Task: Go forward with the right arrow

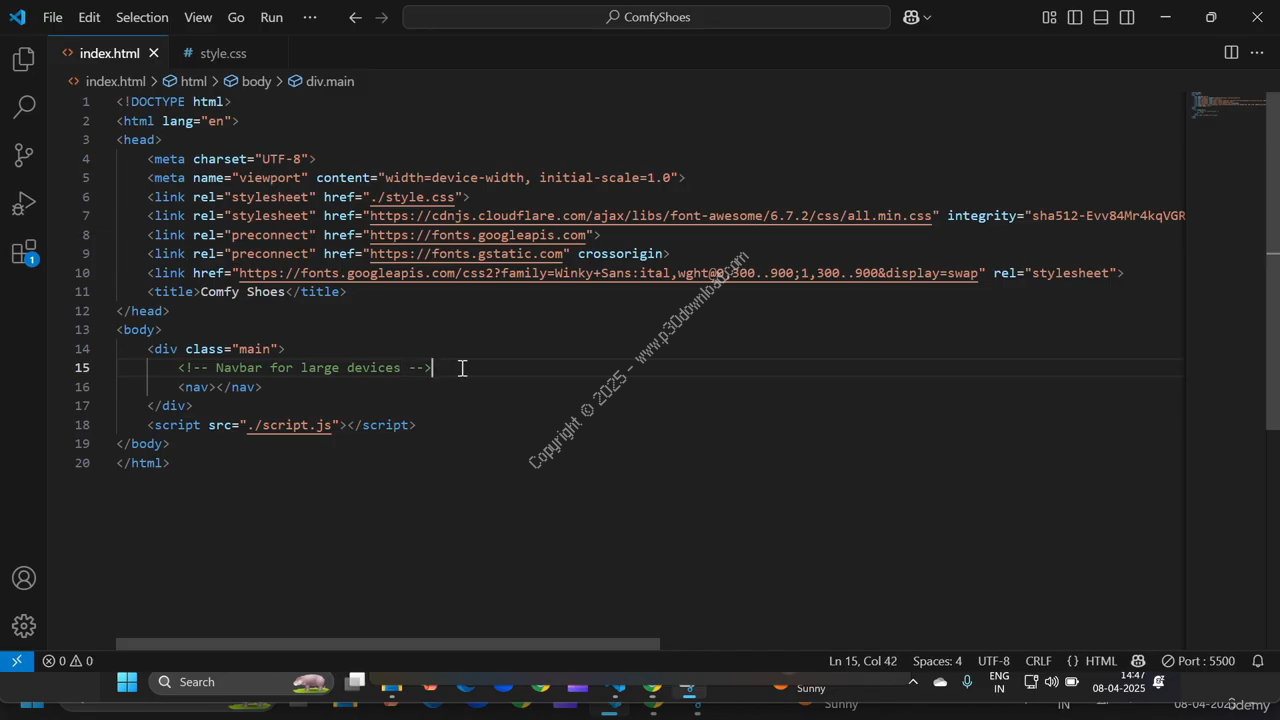Action: click(382, 17)
